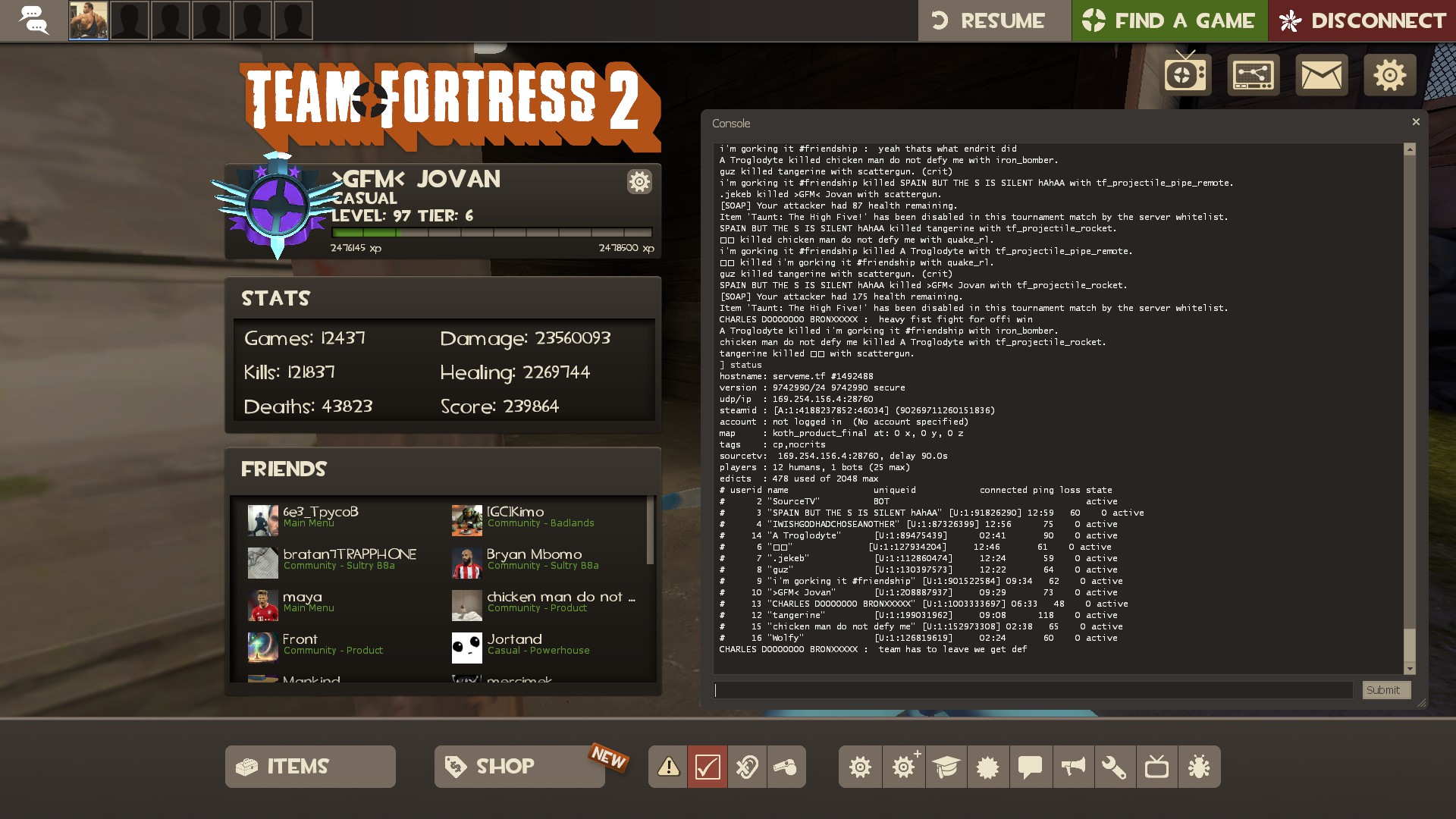Open the wrench workshop icon
The image size is (1456, 819).
click(1114, 767)
